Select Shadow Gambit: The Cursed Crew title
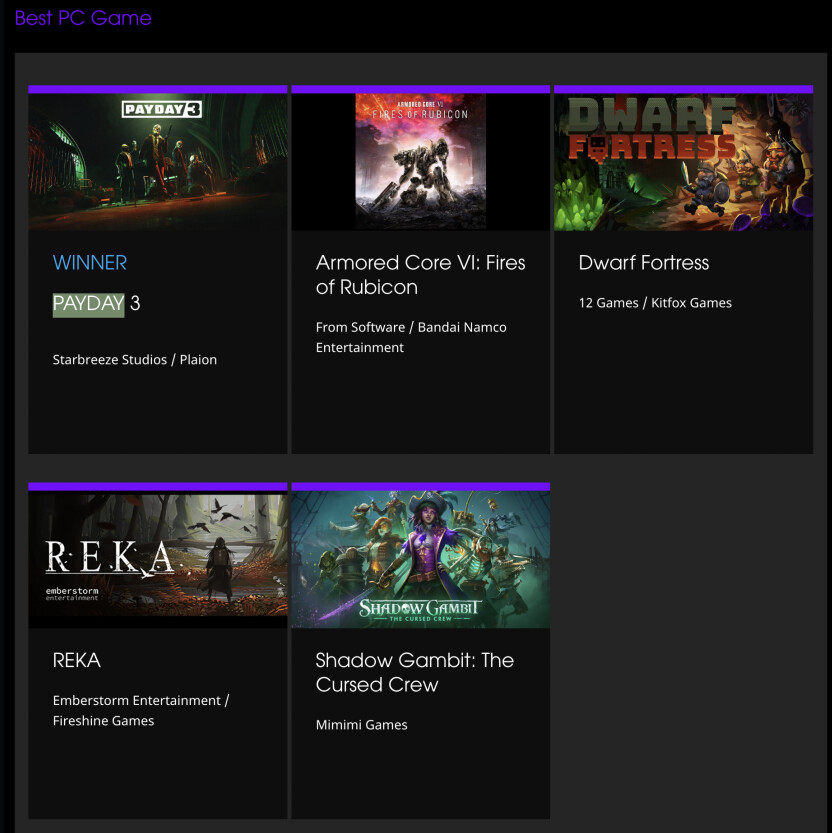This screenshot has width=832, height=833. click(414, 672)
